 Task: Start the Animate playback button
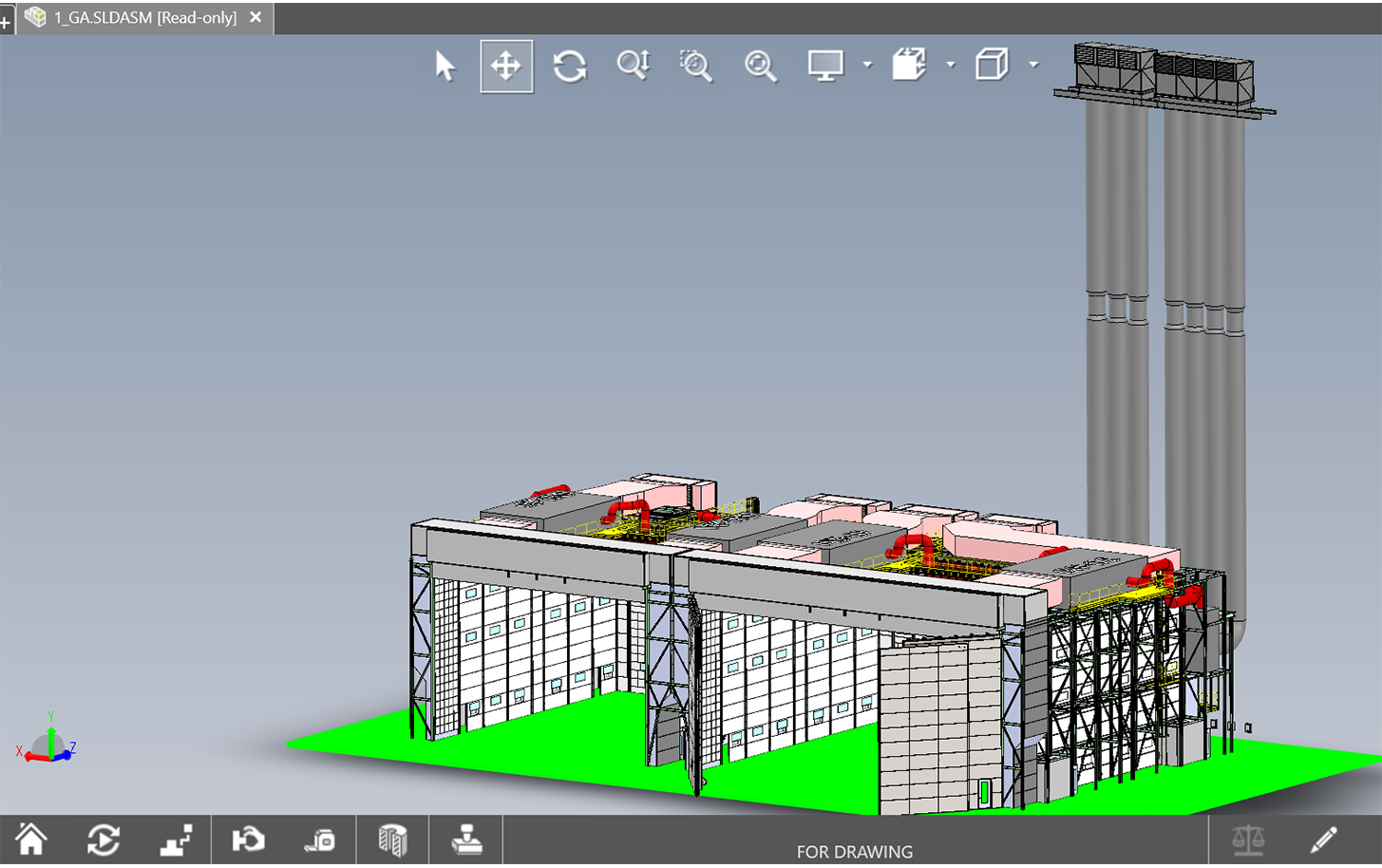[104, 840]
